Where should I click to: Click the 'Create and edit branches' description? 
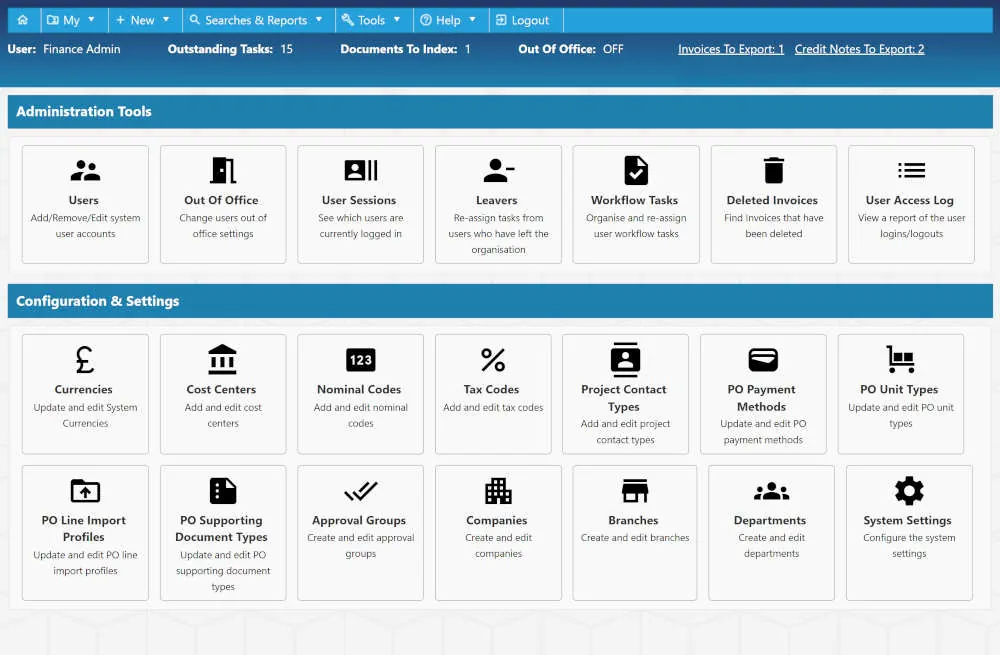(635, 538)
